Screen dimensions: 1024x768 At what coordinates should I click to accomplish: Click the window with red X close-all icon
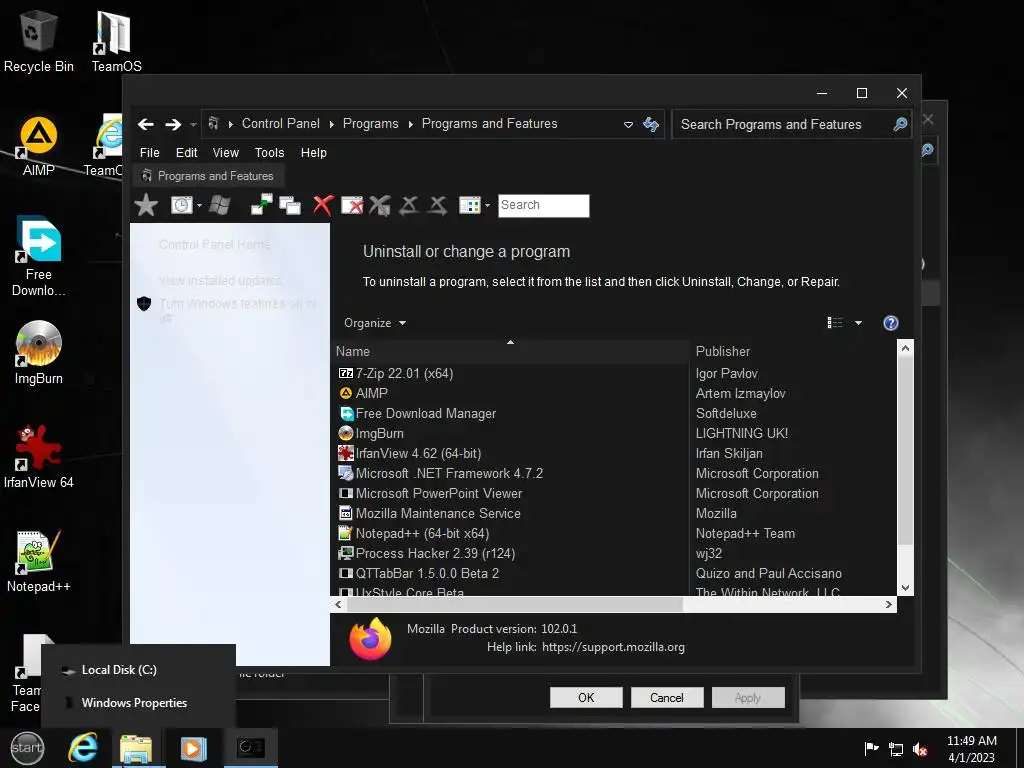[x=352, y=205]
